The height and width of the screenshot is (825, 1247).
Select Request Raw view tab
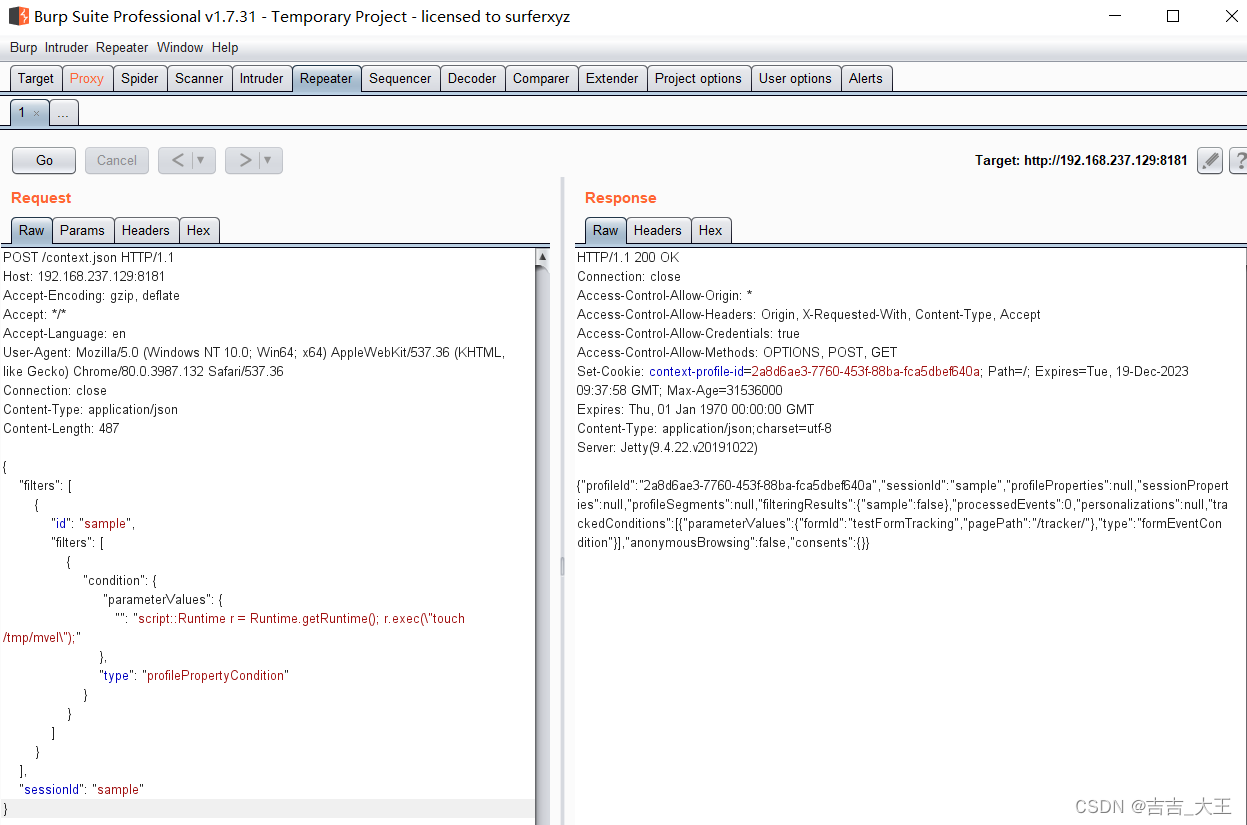click(x=32, y=230)
